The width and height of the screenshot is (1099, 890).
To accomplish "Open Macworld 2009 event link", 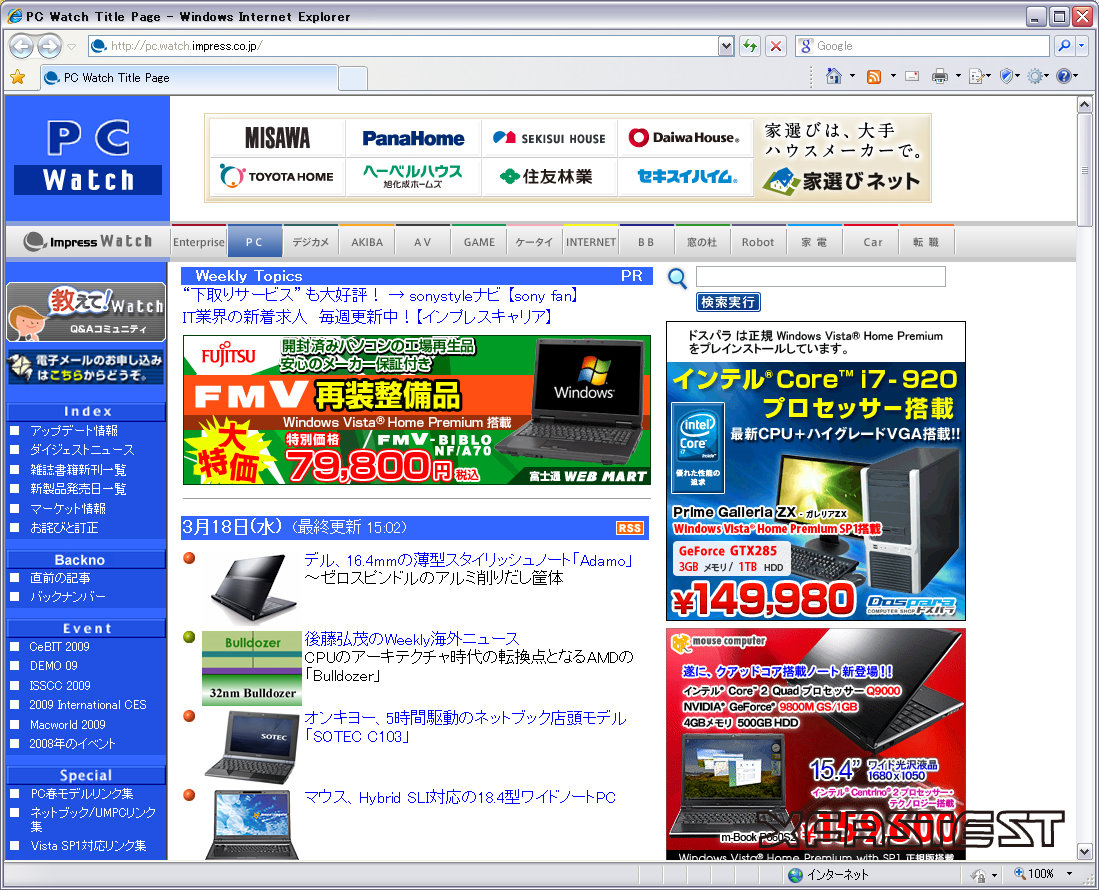I will [x=67, y=725].
